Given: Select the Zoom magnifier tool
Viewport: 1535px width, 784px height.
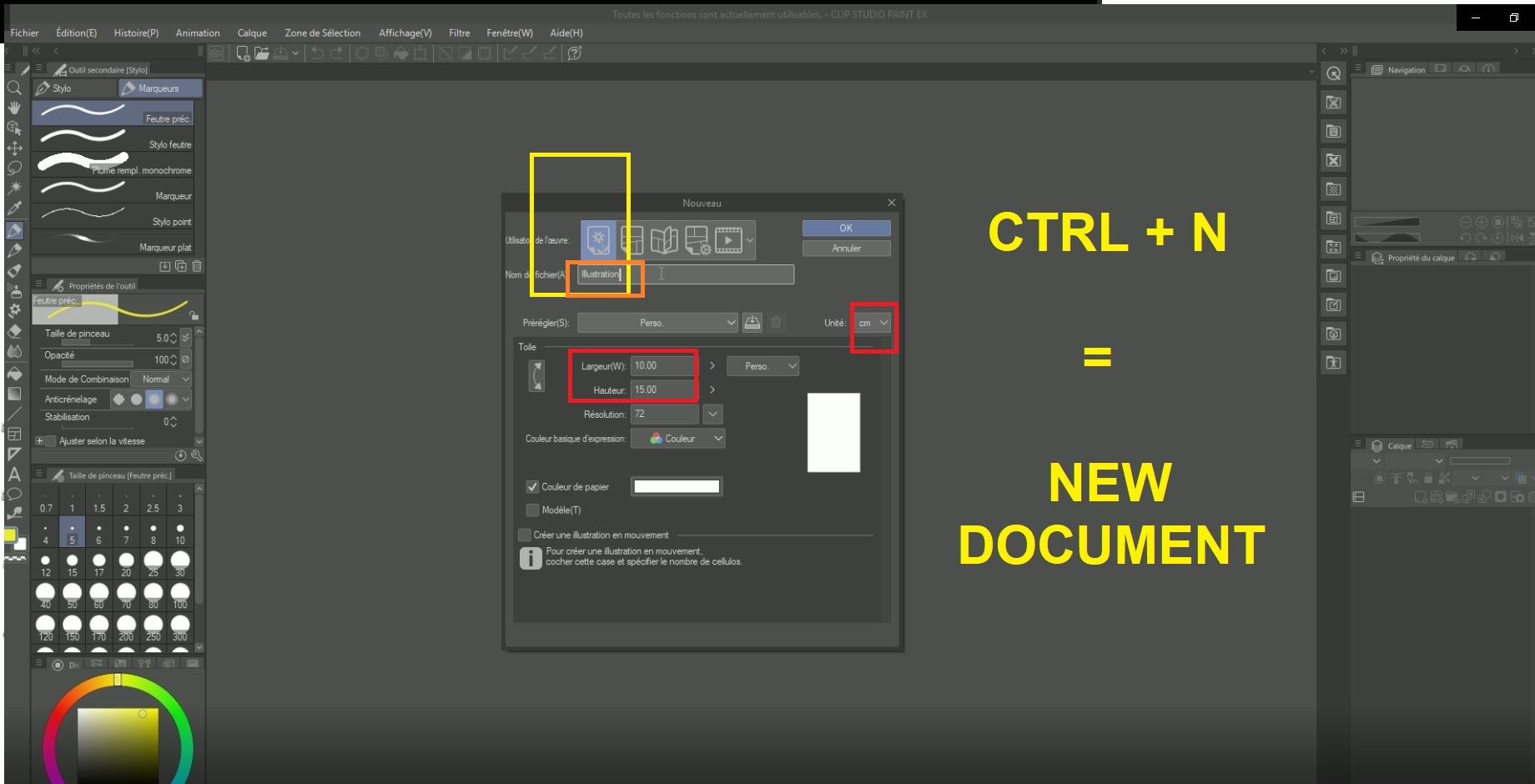Looking at the screenshot, I should (x=14, y=88).
